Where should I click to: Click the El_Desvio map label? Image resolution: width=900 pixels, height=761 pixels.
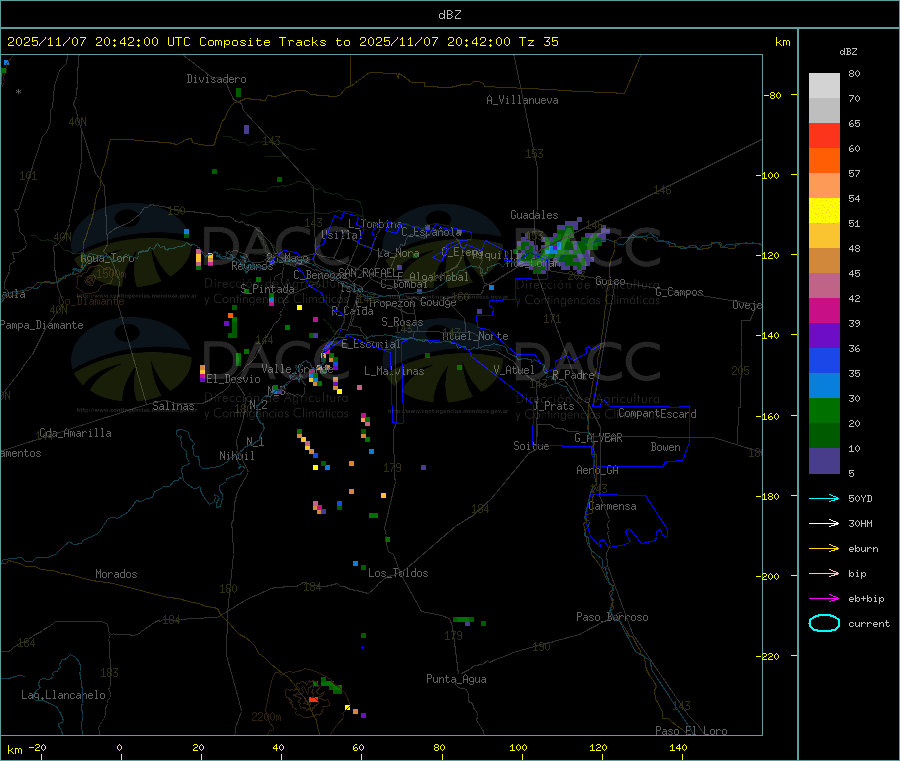click(233, 379)
